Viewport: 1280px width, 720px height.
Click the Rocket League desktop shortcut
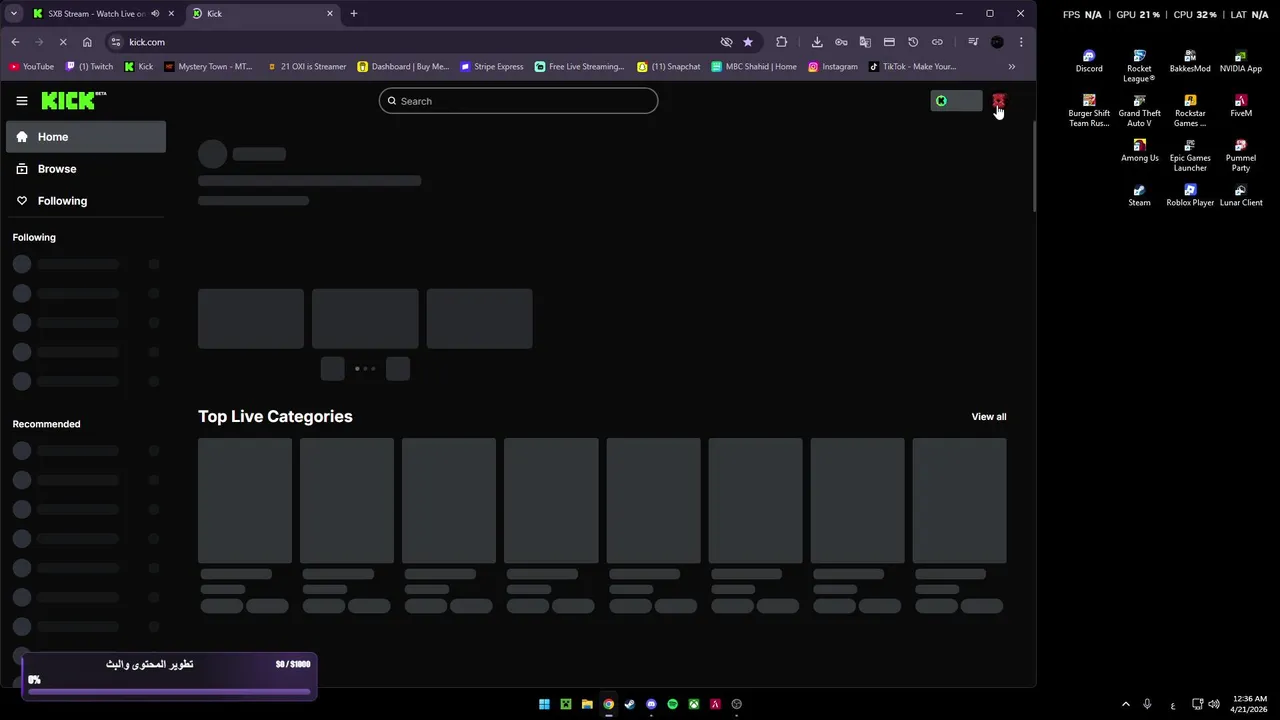coord(1139,67)
